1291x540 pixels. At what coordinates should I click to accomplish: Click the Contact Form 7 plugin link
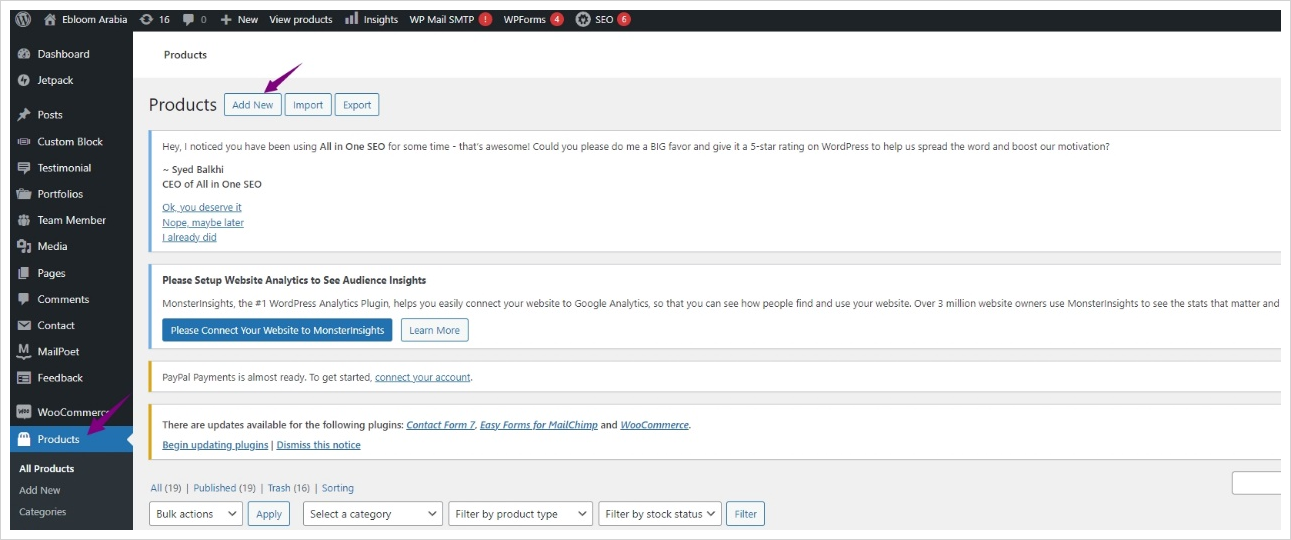pyautogui.click(x=441, y=425)
